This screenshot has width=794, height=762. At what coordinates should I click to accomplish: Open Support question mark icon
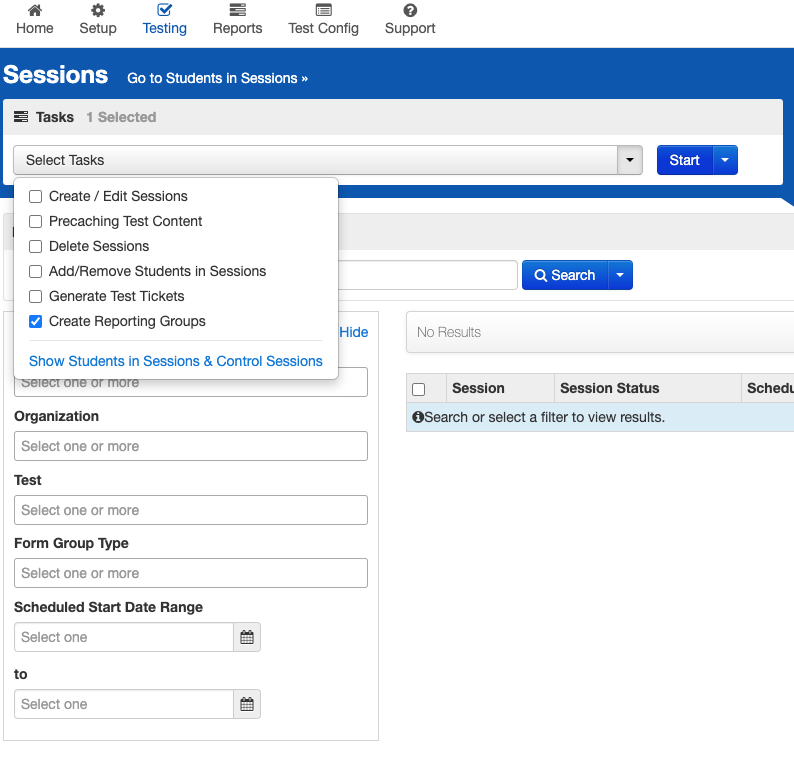point(410,10)
